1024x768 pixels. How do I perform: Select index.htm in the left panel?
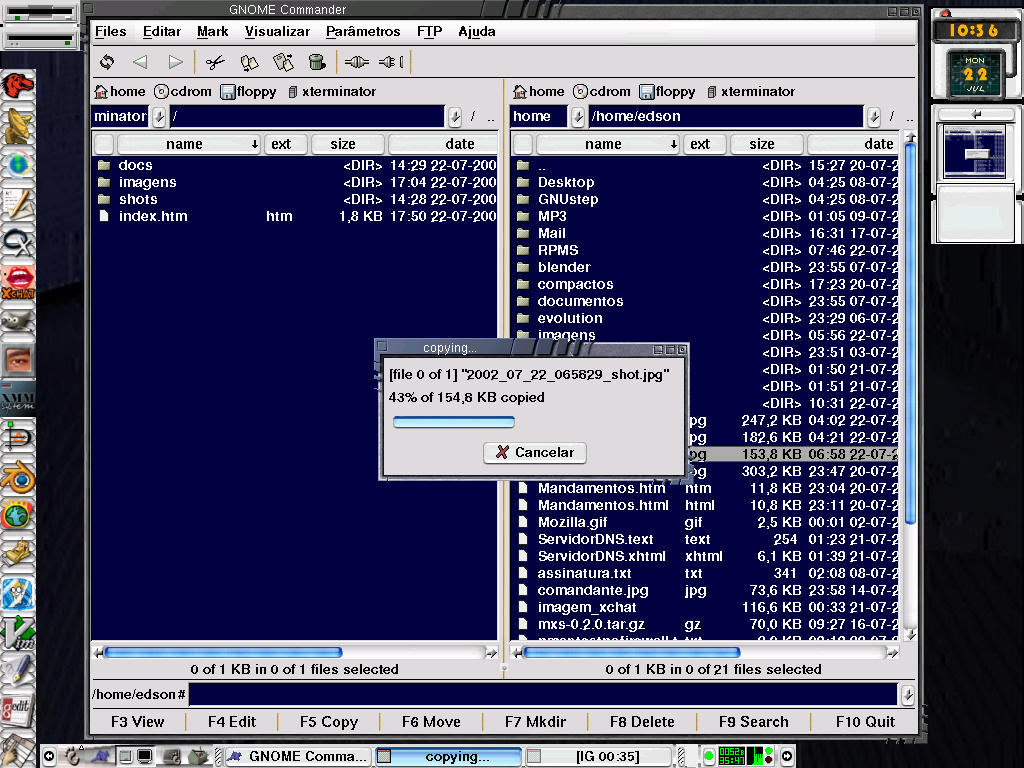click(295, 216)
